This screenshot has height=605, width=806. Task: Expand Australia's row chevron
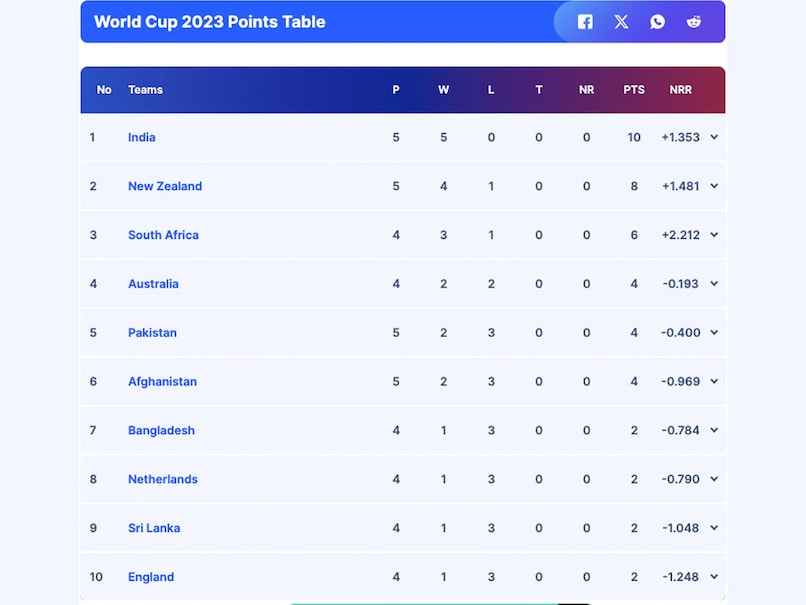[x=714, y=284]
